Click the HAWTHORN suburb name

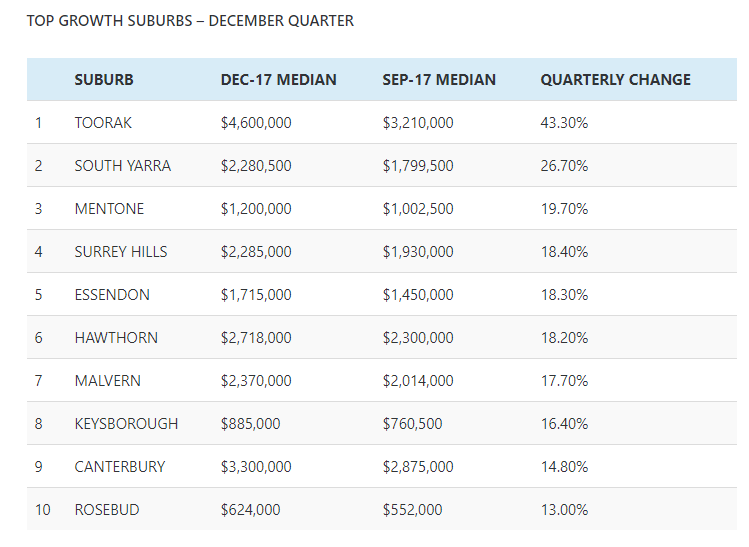coord(116,338)
